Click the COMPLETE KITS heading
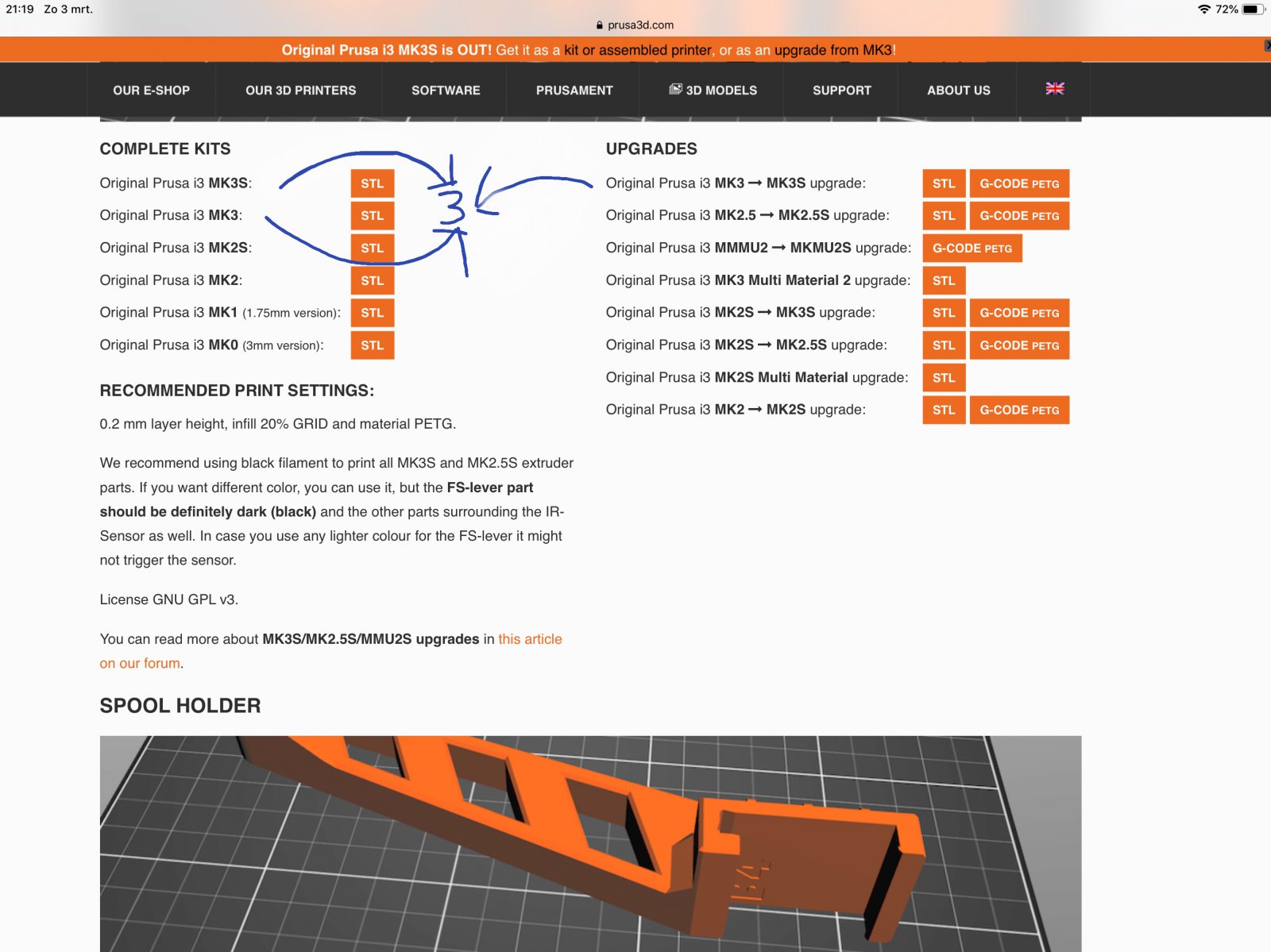 tap(165, 149)
